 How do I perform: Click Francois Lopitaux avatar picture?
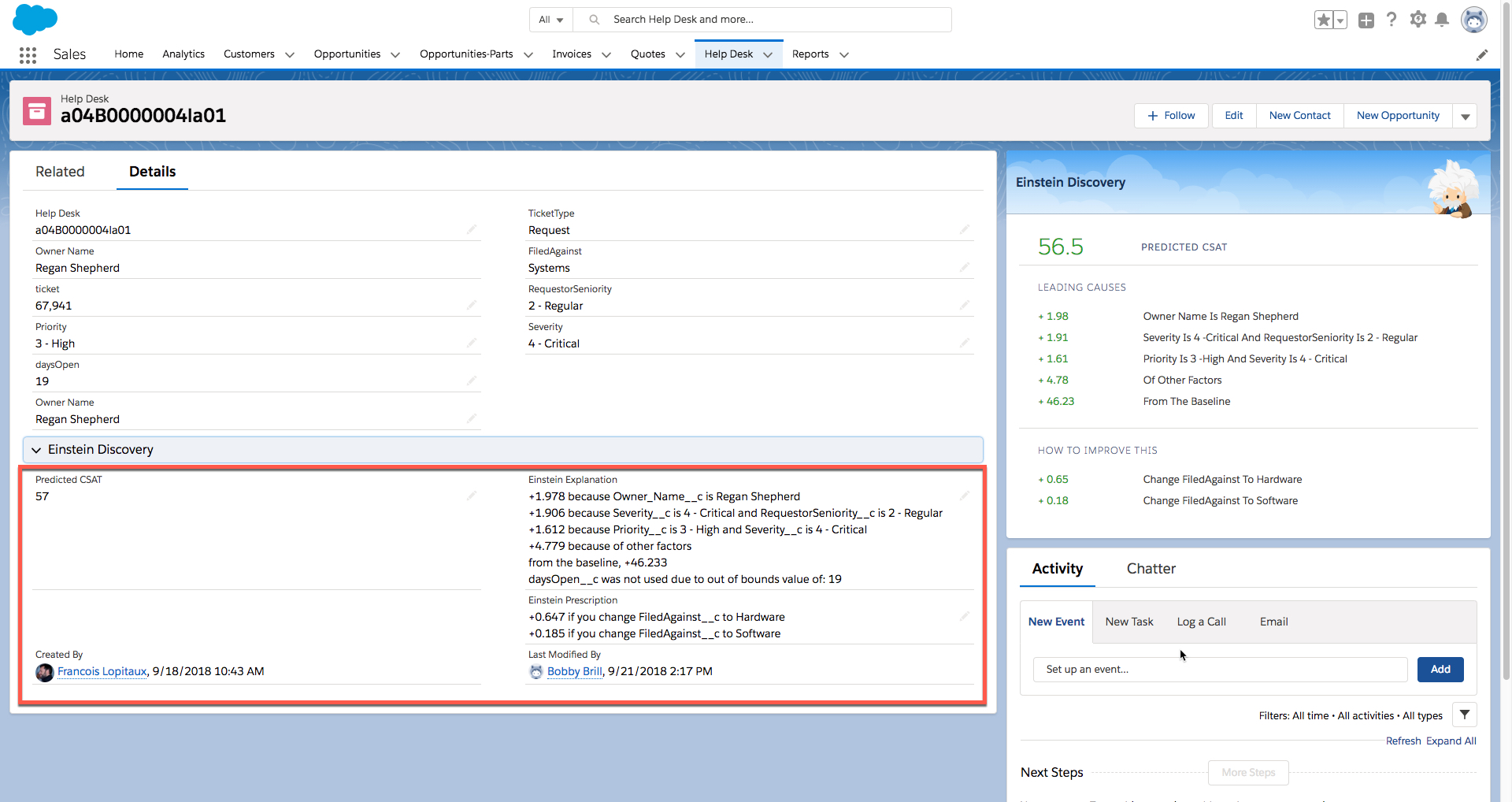[x=45, y=672]
